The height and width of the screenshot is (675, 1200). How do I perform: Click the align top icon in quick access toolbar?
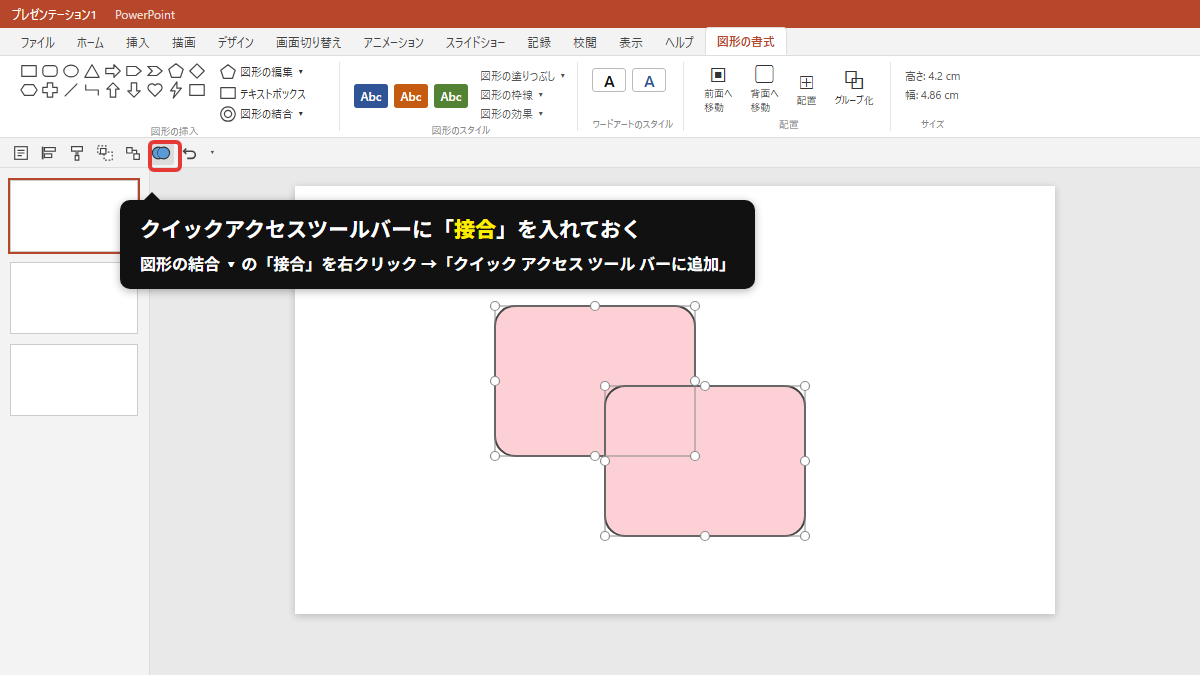tap(77, 153)
